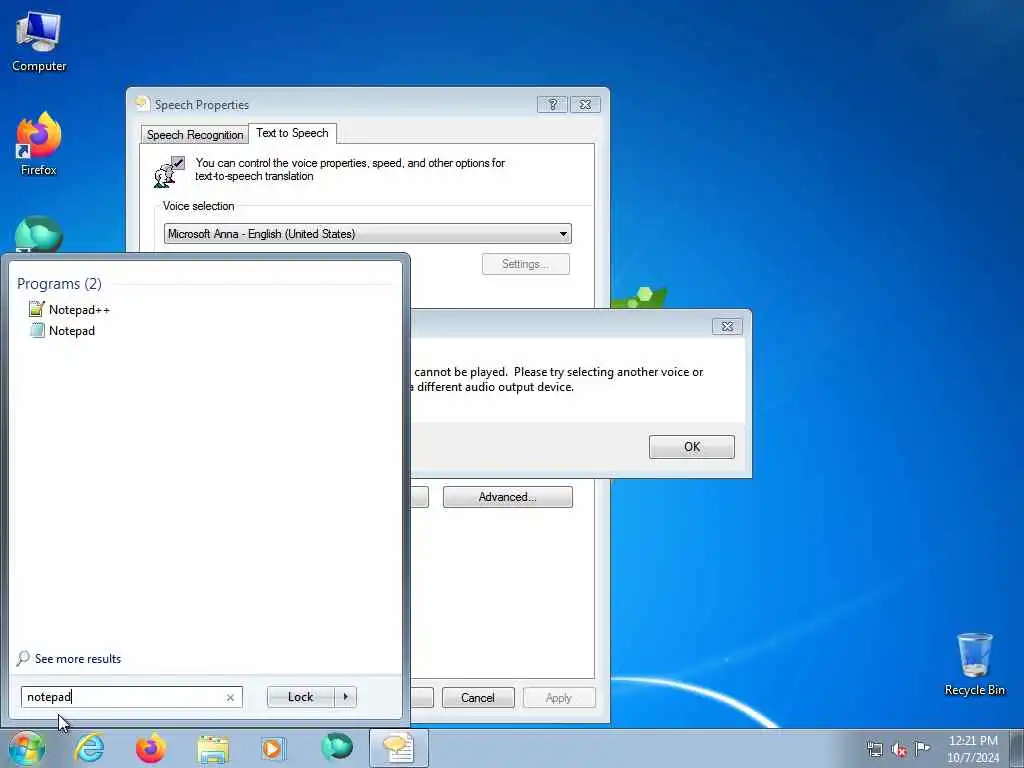Switch to Speech Properties taskbar button
The height and width of the screenshot is (768, 1024).
point(398,748)
